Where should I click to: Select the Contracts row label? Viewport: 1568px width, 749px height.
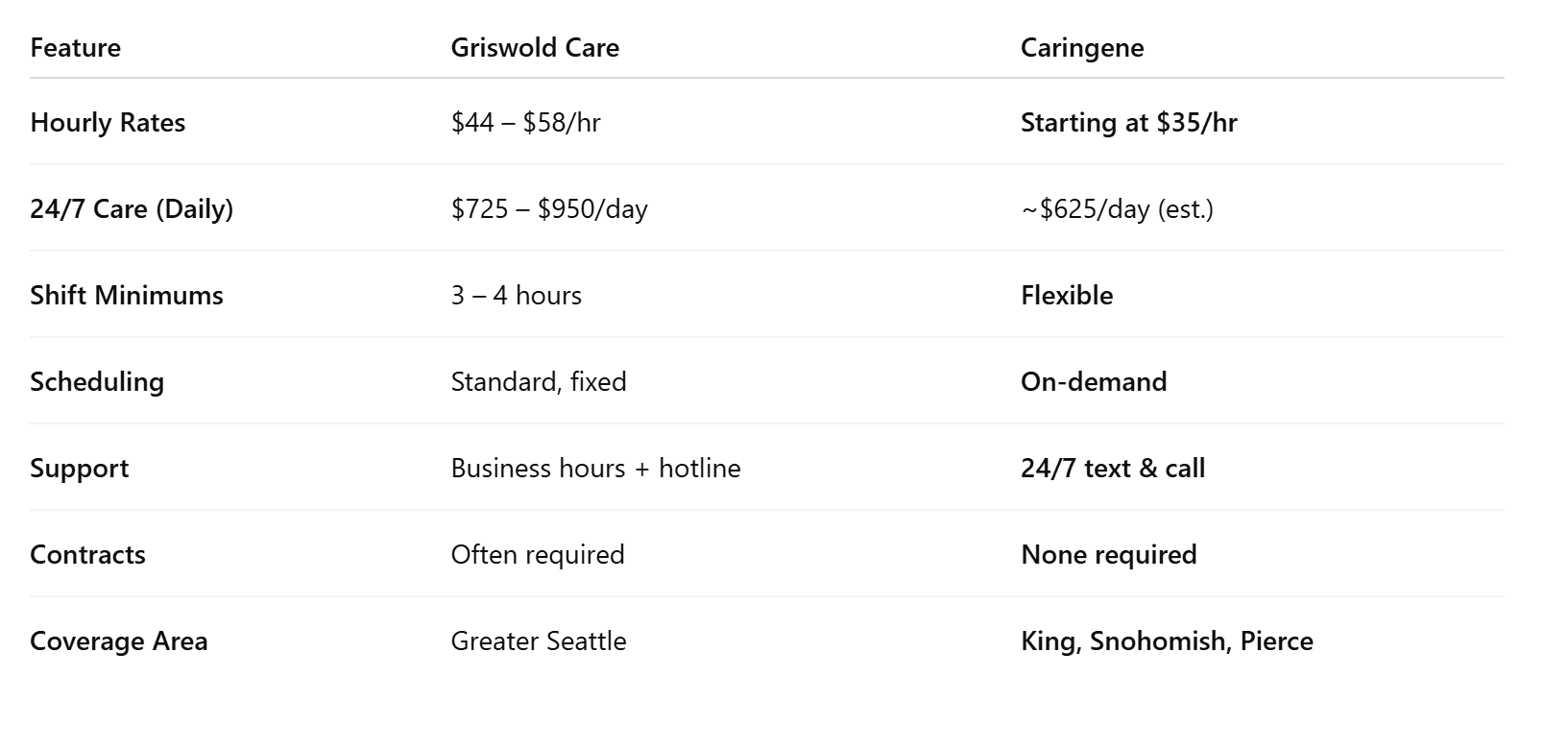[x=87, y=555]
